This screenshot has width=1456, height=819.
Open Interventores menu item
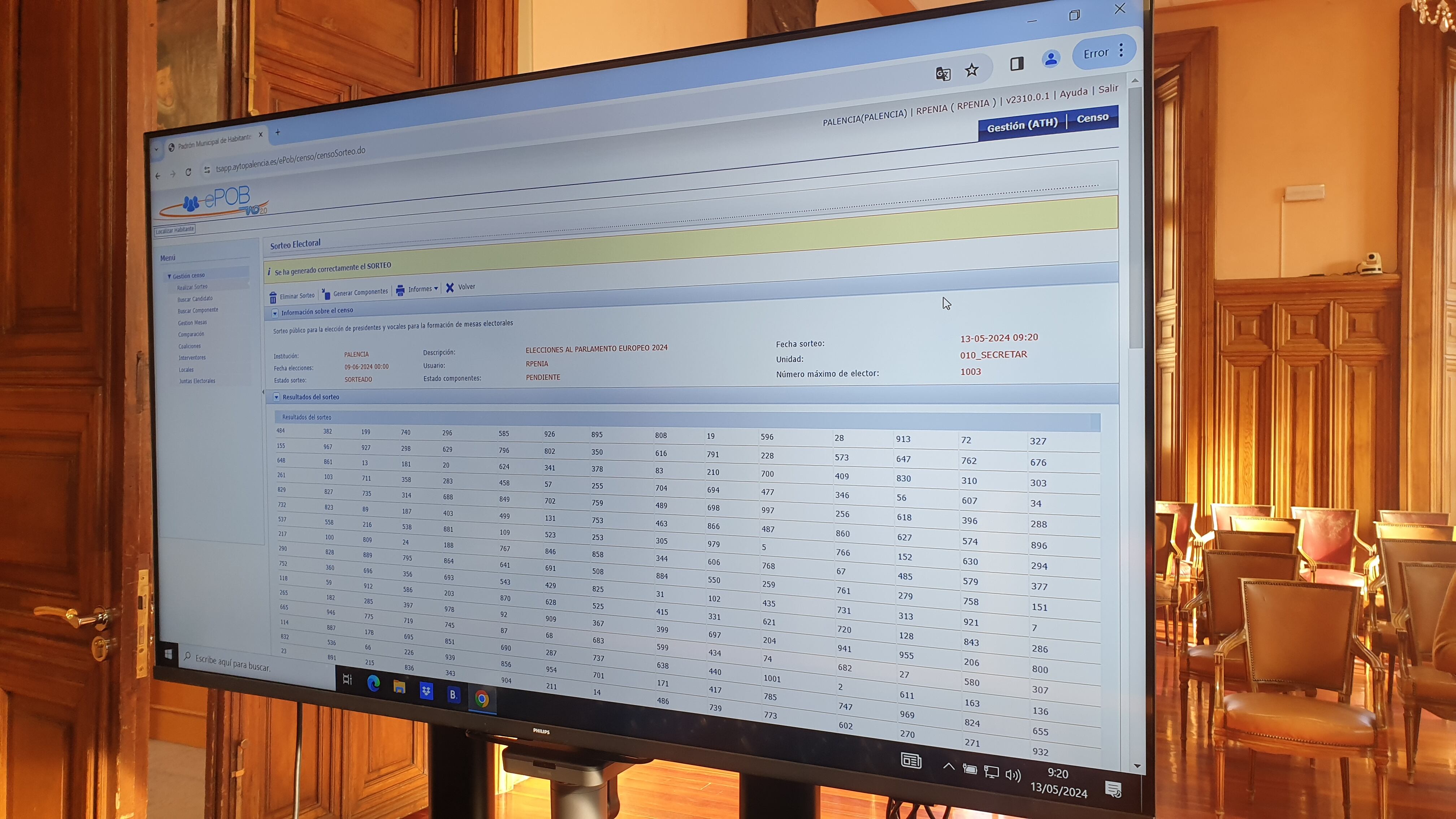click(x=192, y=358)
